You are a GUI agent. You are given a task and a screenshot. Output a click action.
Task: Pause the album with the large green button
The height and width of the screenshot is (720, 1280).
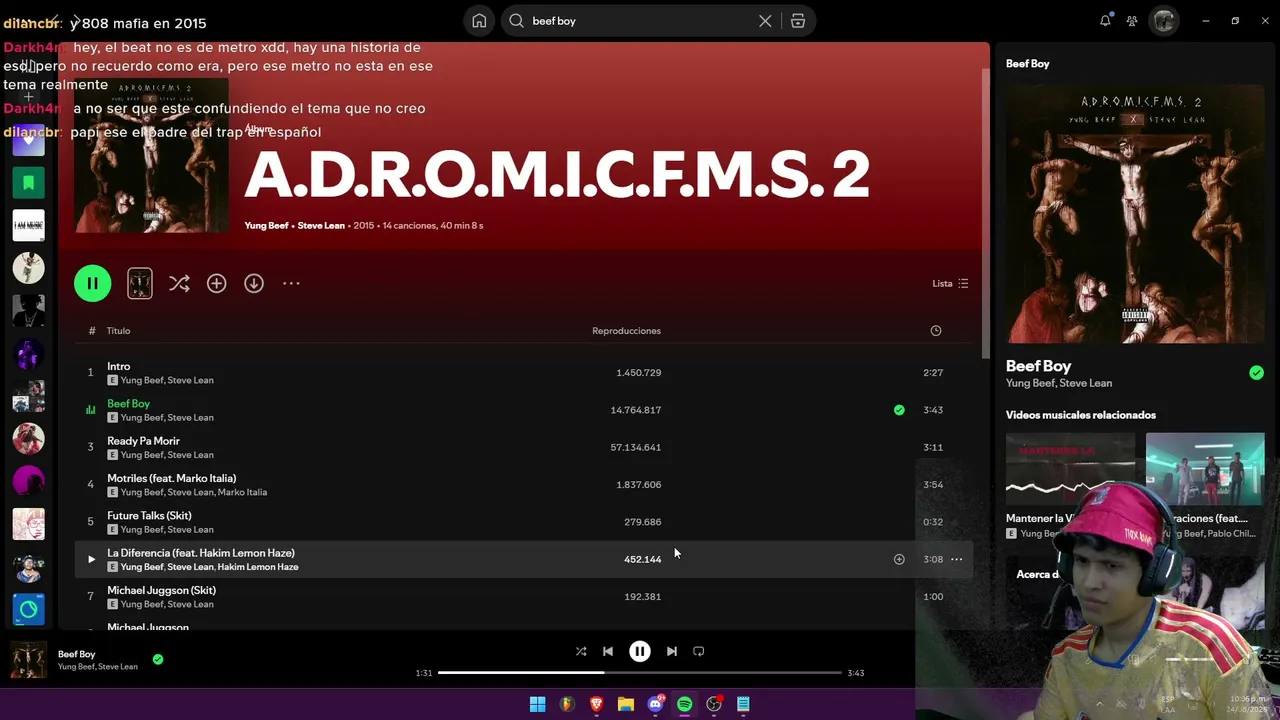coord(92,283)
